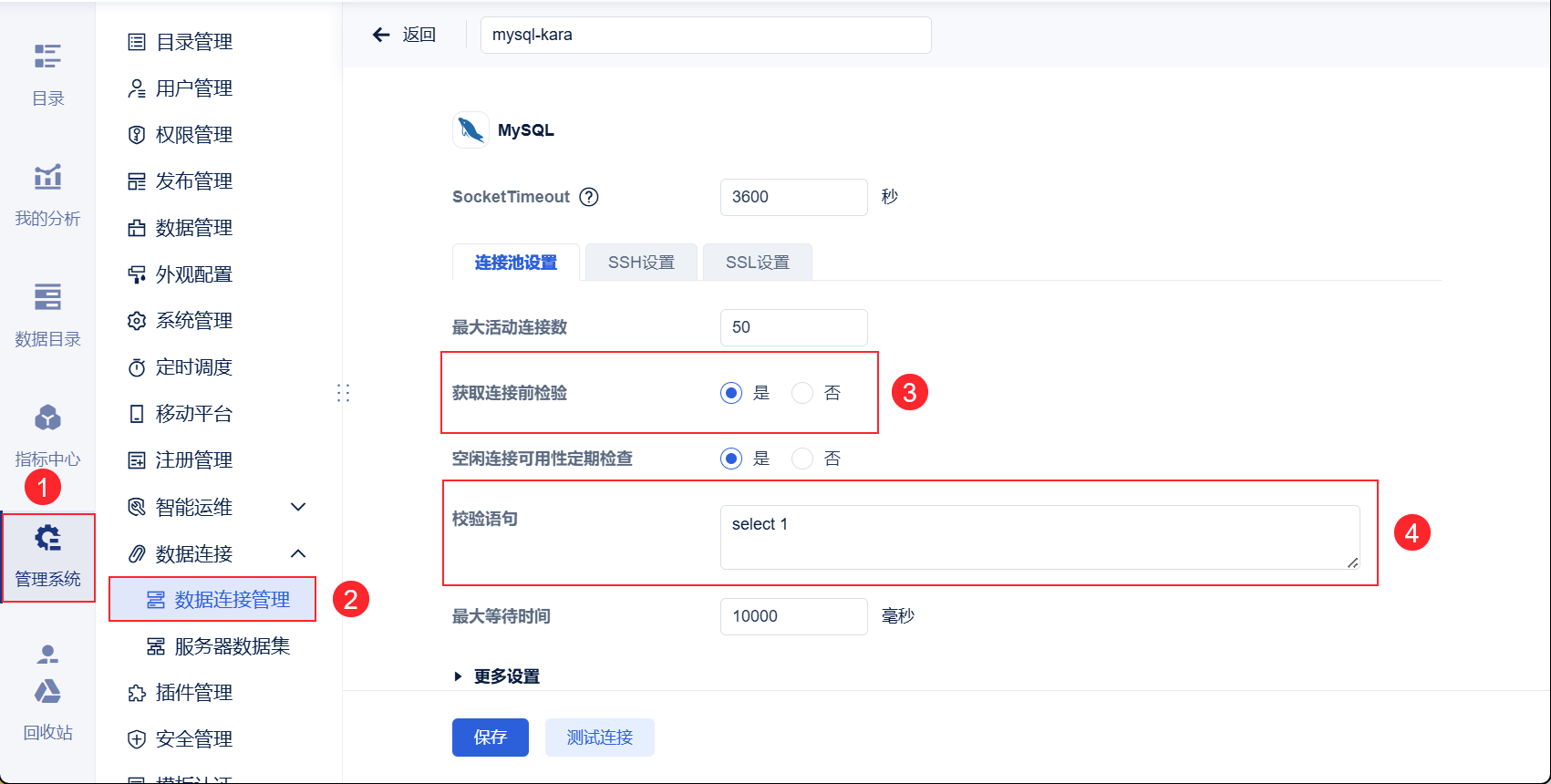The width and height of the screenshot is (1551, 784).
Task: Switch to the SSH设置 tab
Action: pos(642,263)
